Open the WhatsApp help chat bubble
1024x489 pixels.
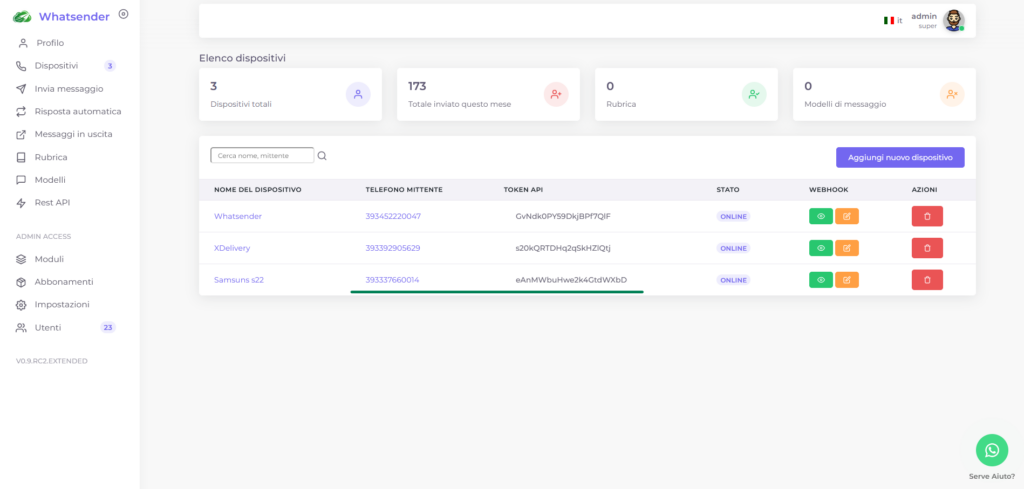click(x=992, y=450)
